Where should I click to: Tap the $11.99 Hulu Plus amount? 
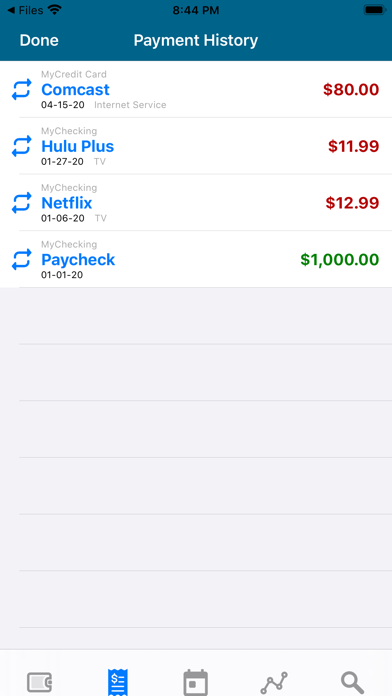tap(353, 146)
